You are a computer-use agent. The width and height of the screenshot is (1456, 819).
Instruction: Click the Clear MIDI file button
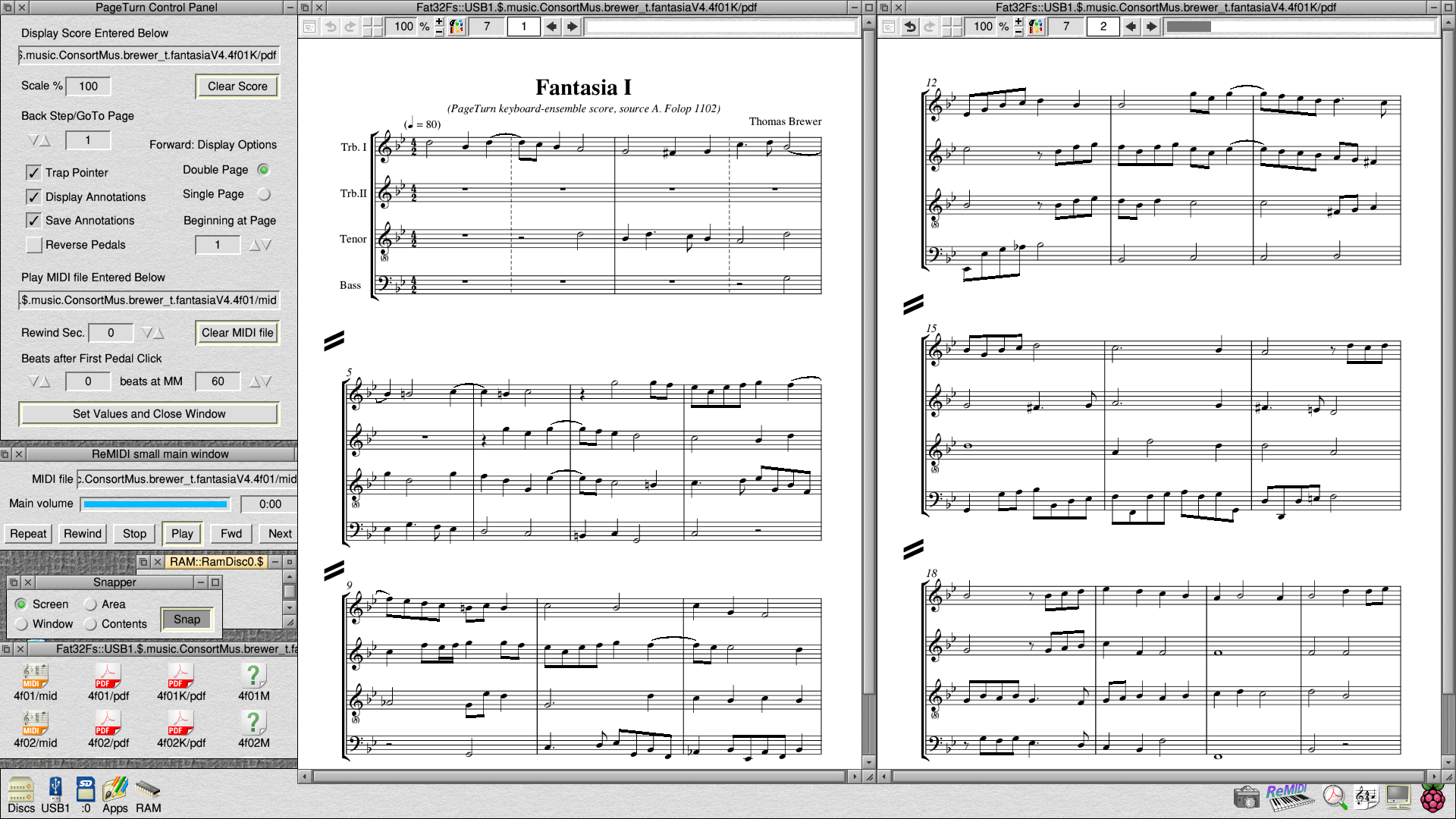point(237,333)
